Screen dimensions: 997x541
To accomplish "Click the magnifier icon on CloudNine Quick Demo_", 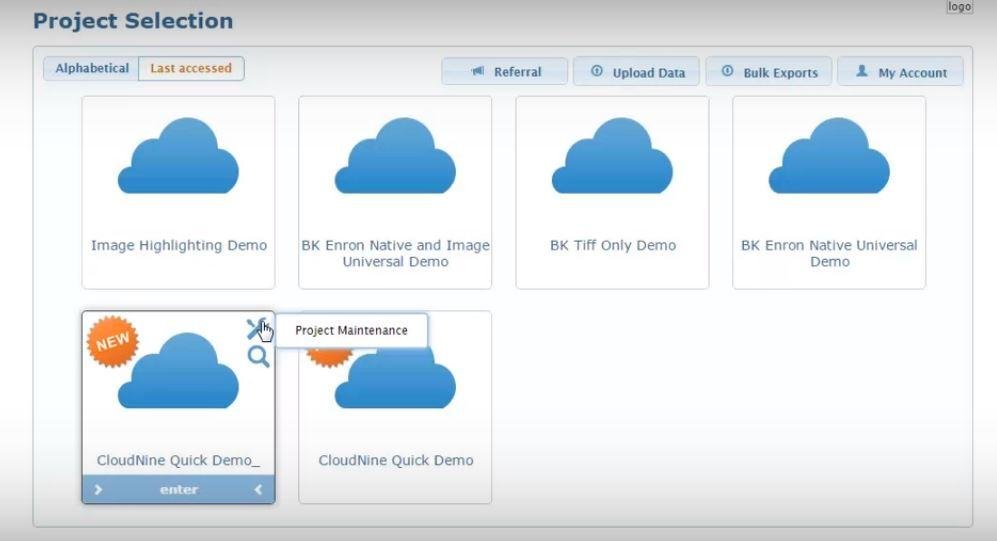I will (x=258, y=357).
